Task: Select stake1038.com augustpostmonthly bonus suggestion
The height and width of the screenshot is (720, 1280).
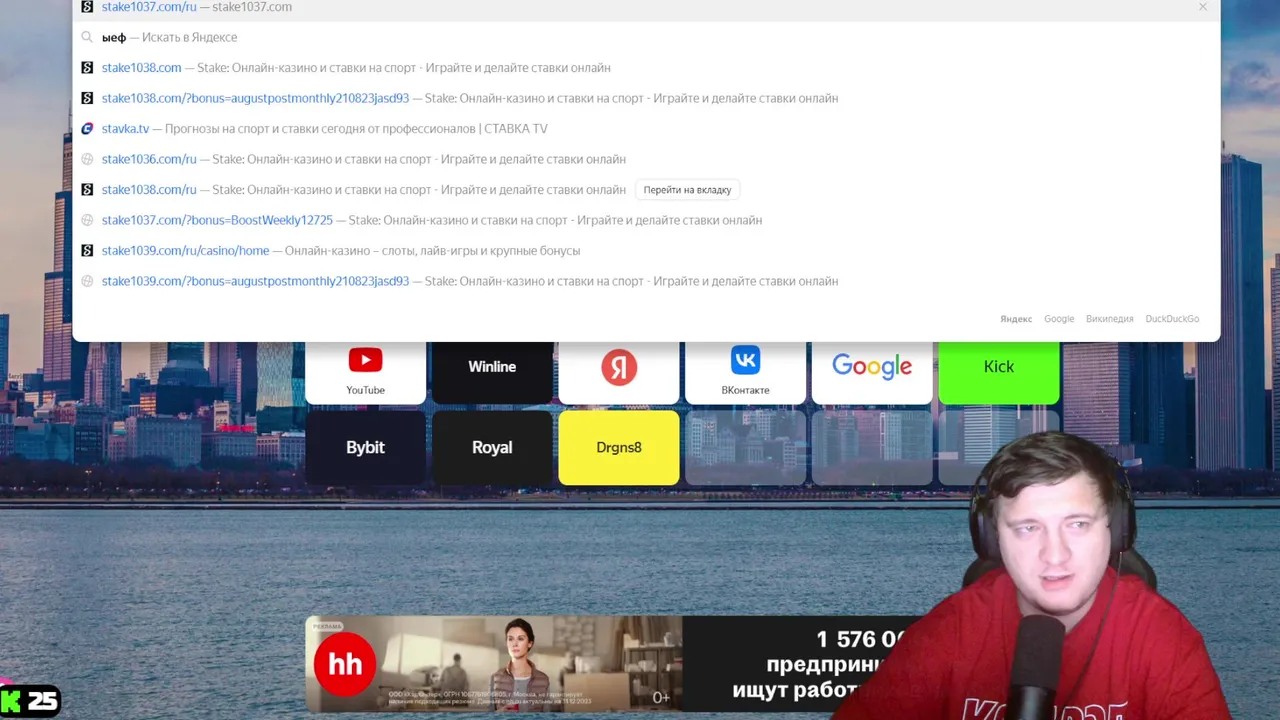Action: [x=646, y=98]
